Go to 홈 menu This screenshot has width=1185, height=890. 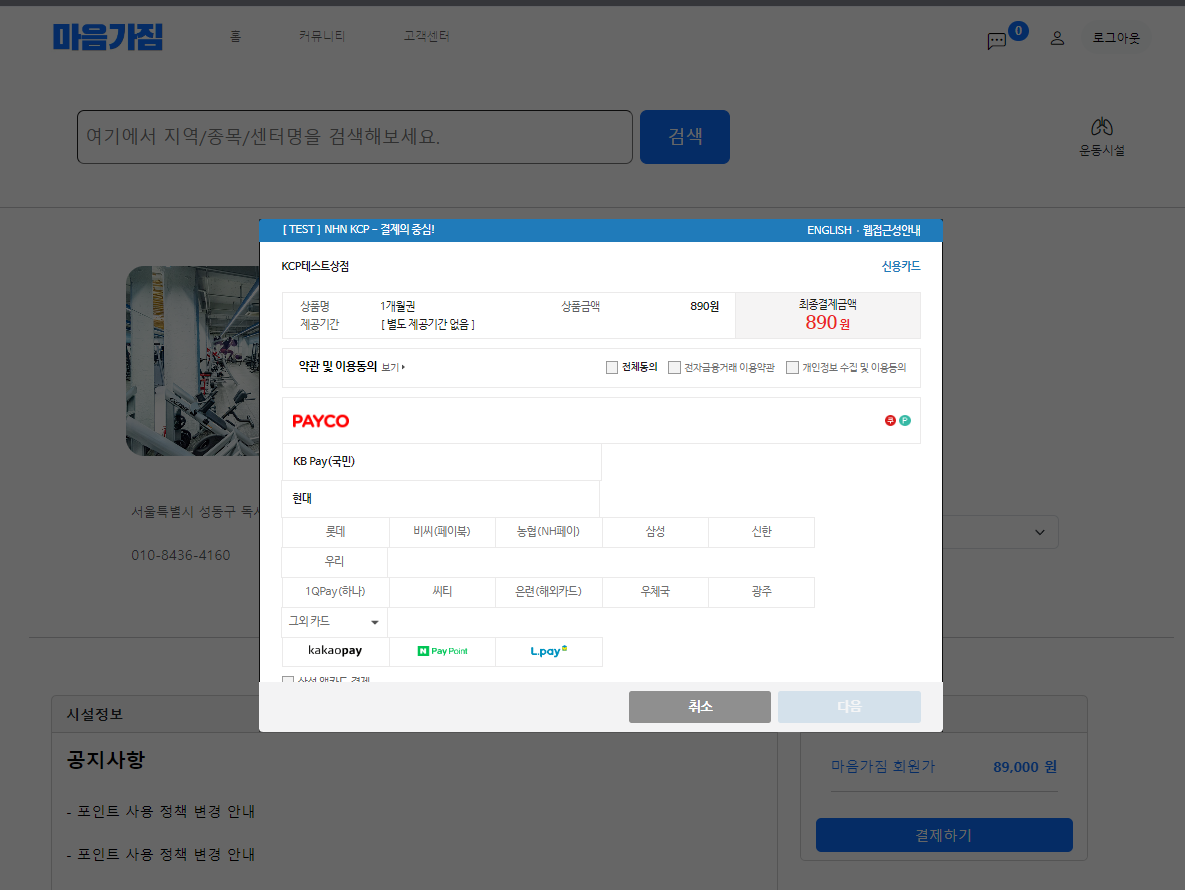tap(236, 36)
